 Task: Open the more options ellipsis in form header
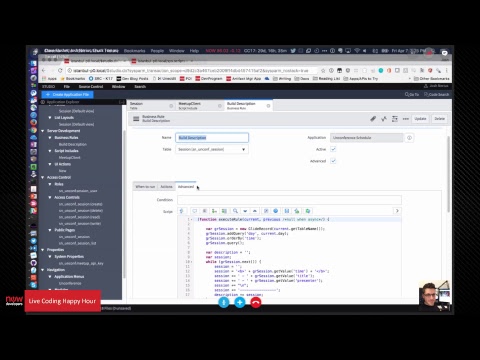[x=406, y=119]
